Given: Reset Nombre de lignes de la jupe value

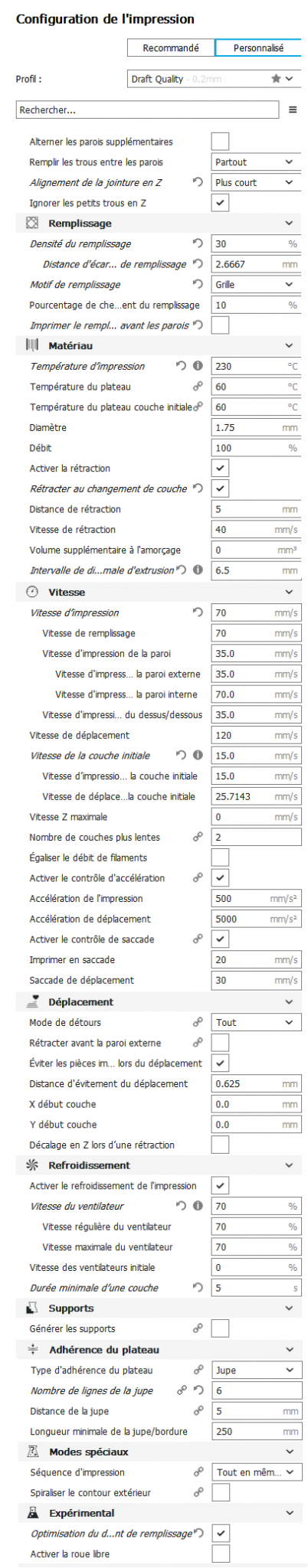Looking at the screenshot, I should [198, 1390].
